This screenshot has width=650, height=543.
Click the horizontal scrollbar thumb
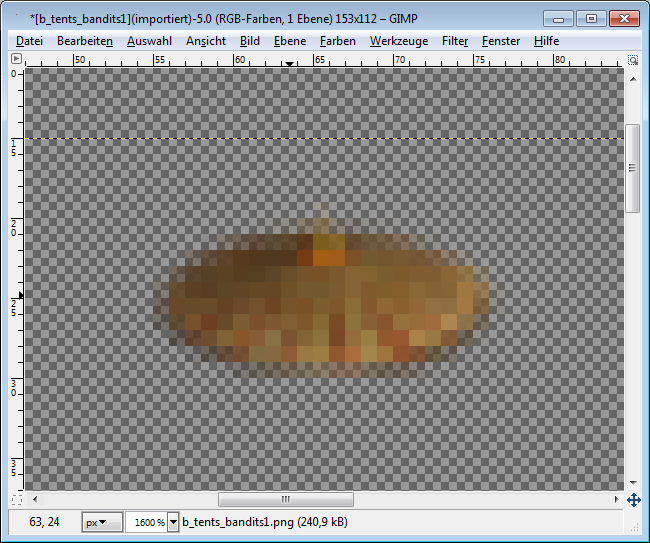(x=286, y=499)
